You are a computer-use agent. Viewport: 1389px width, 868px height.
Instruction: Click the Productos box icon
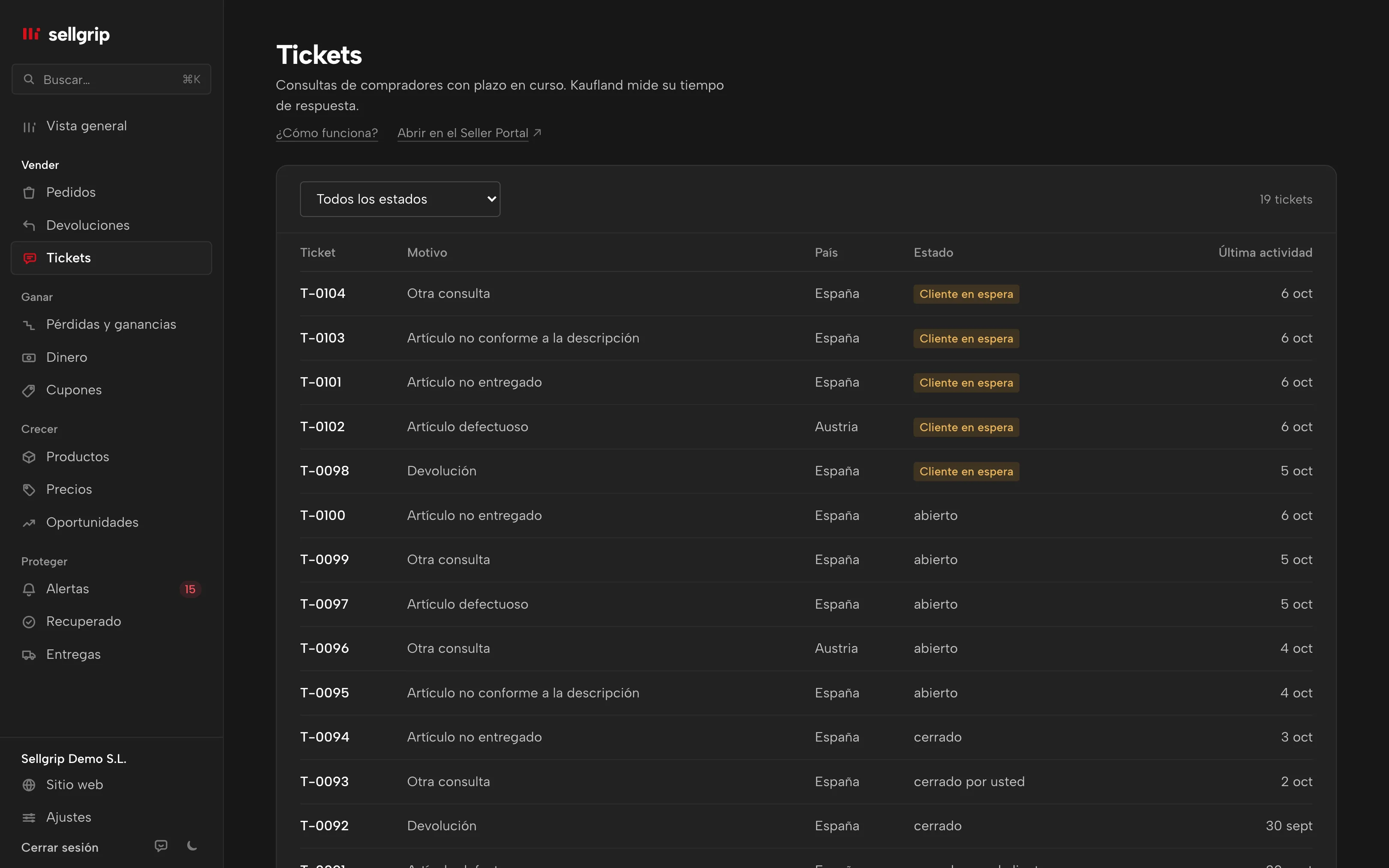[29, 457]
